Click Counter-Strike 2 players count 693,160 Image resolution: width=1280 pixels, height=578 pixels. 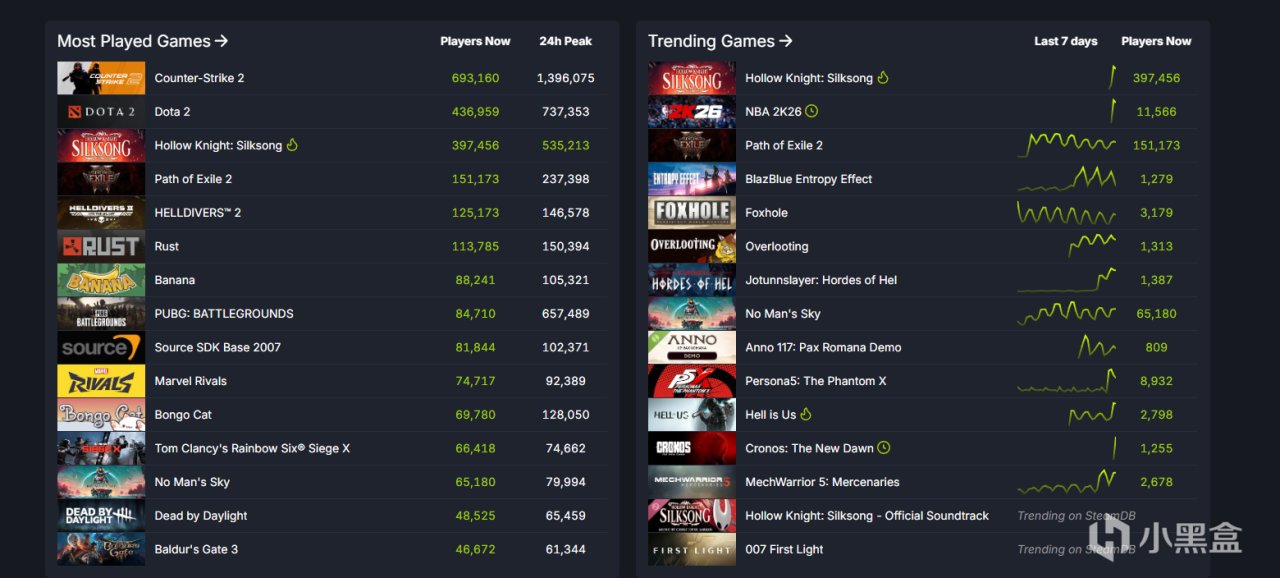point(477,78)
